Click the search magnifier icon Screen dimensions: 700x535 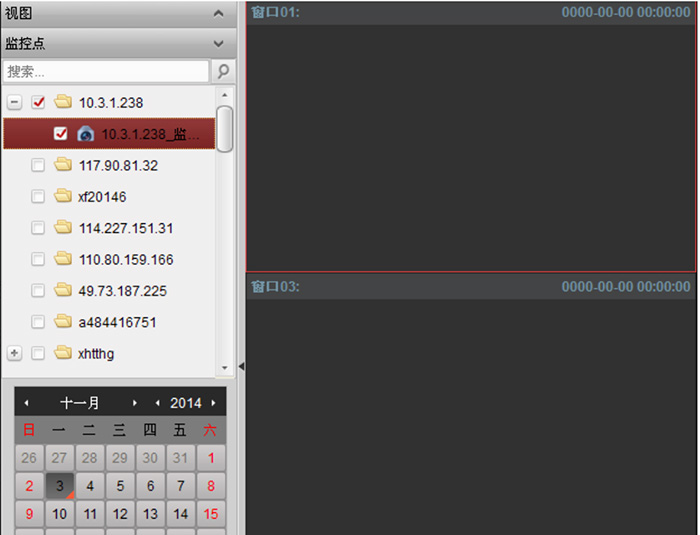pos(223,72)
